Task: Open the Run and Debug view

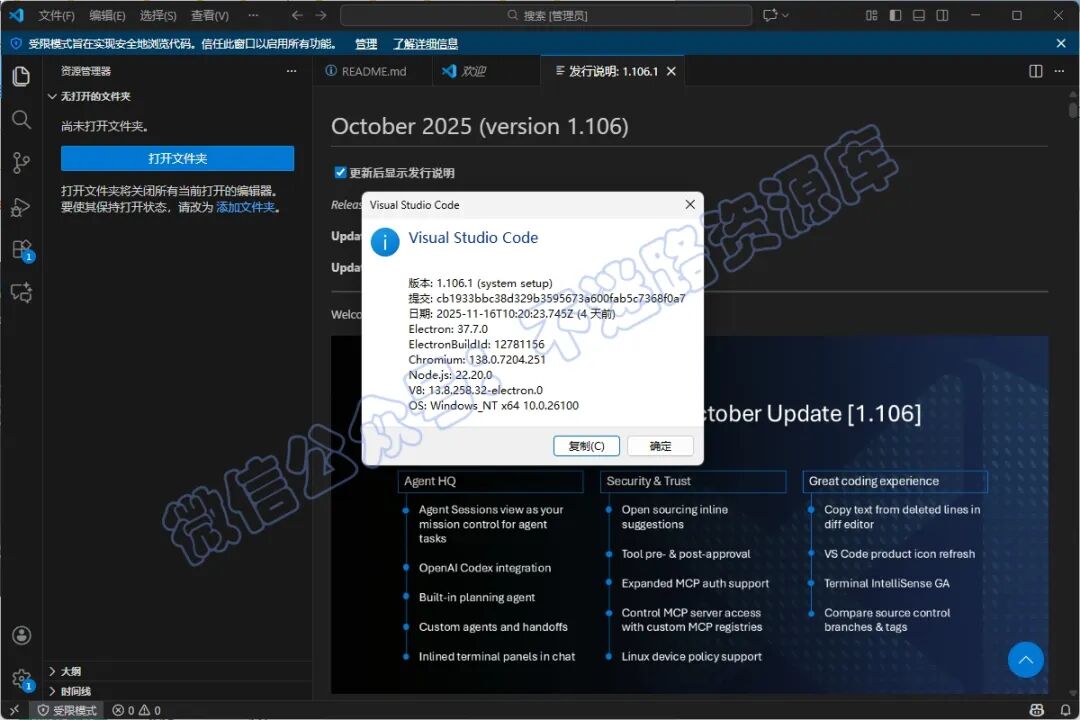Action: pyautogui.click(x=21, y=207)
